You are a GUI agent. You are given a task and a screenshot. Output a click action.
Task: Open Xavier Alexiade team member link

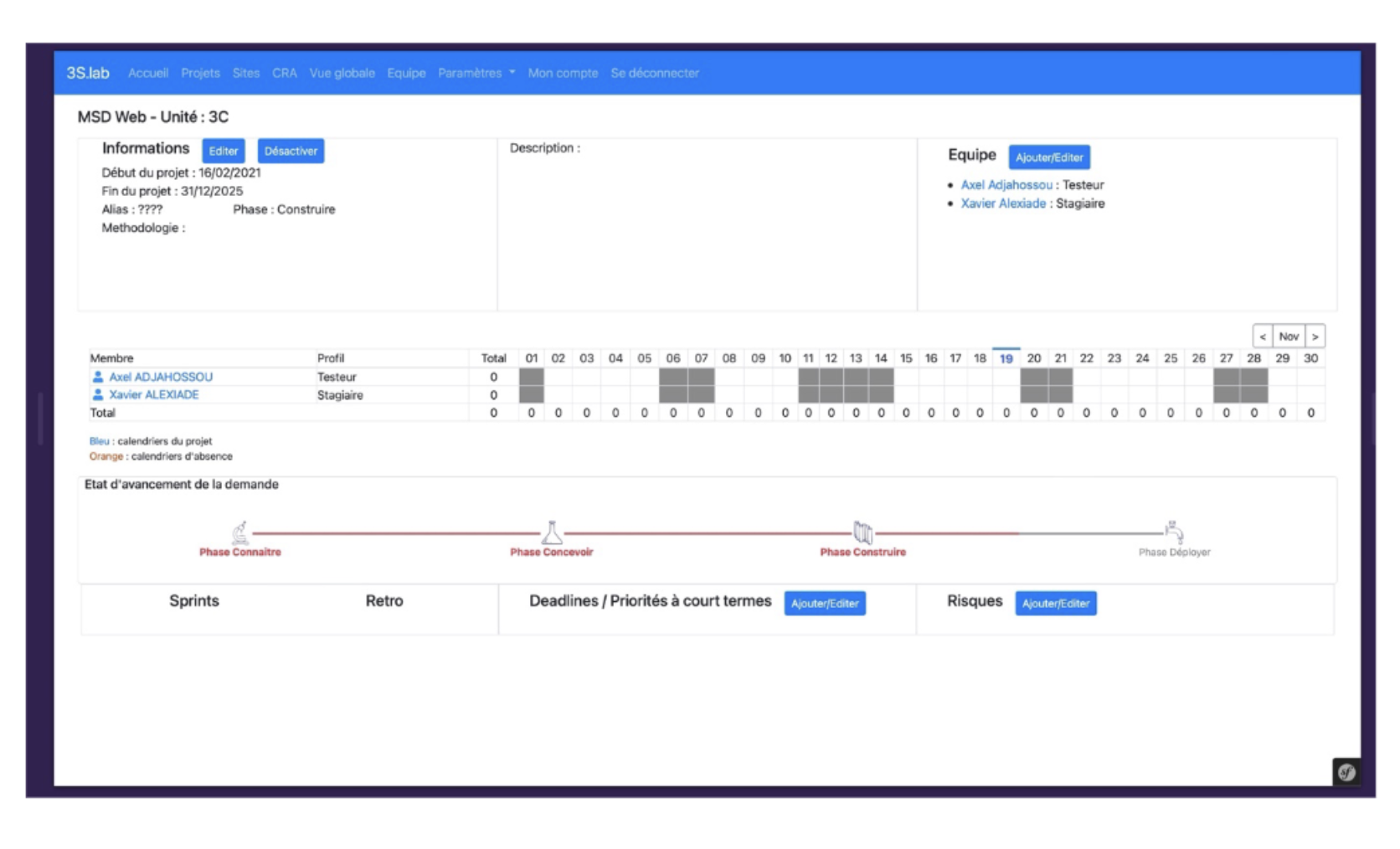1003,203
